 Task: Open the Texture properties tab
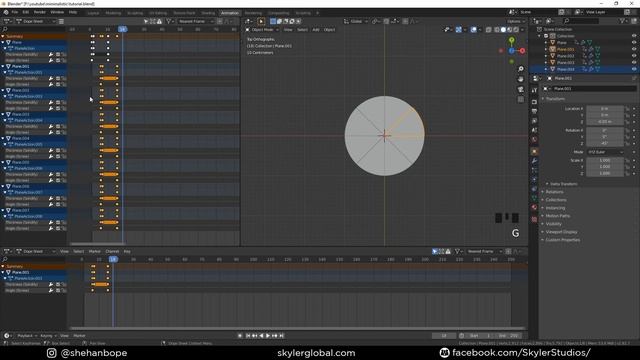click(x=534, y=219)
